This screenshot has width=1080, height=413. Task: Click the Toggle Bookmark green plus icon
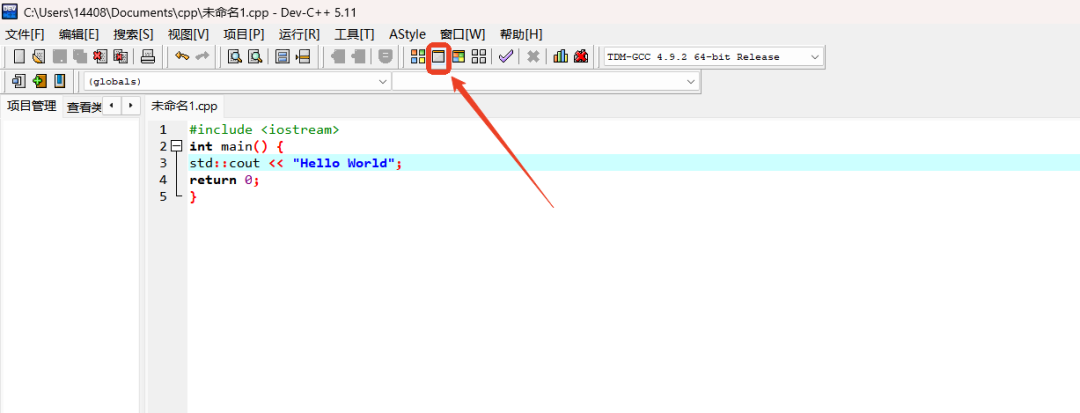click(39, 81)
